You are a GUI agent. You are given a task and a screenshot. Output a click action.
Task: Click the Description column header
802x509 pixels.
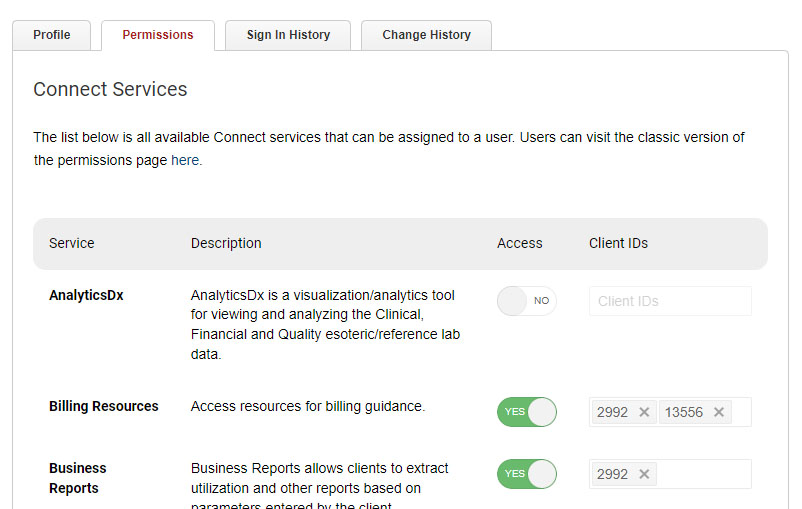[x=226, y=243]
